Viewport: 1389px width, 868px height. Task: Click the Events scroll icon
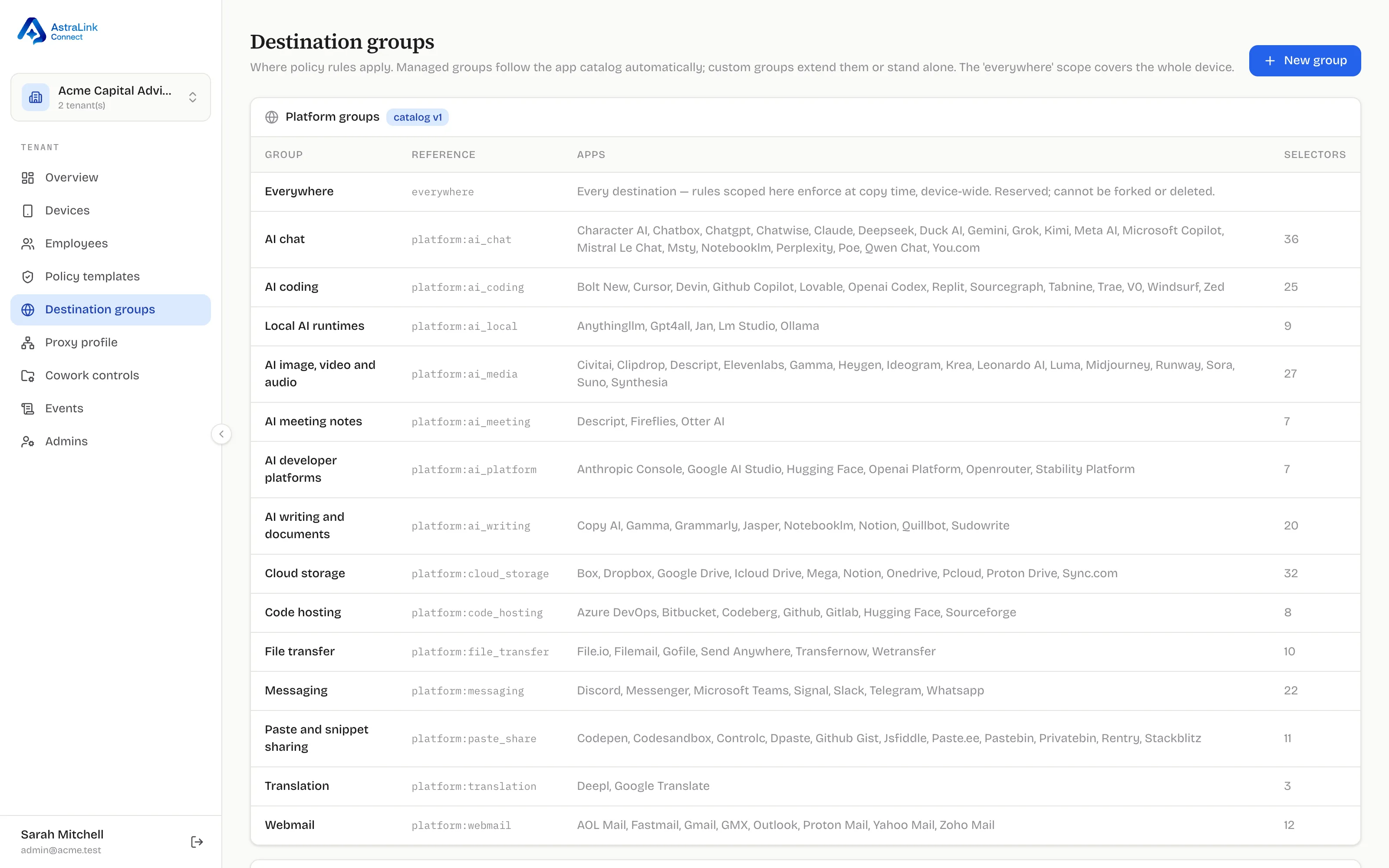pyautogui.click(x=27, y=409)
